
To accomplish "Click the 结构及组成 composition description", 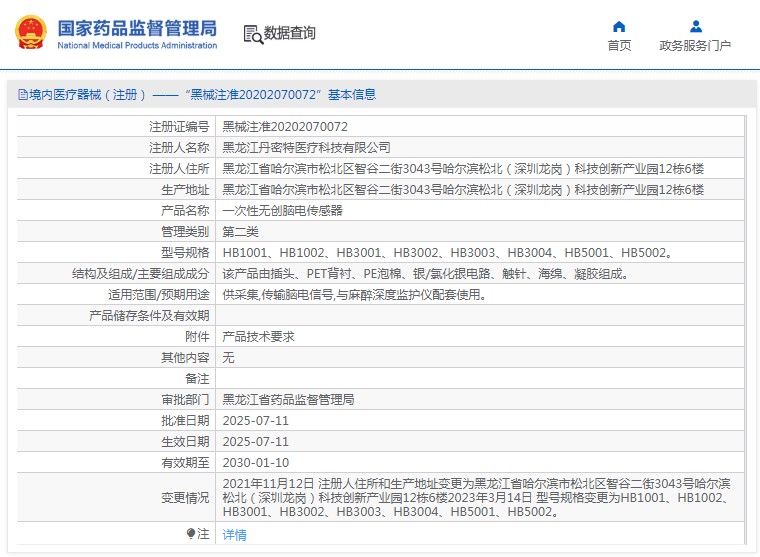I will click(426, 274).
